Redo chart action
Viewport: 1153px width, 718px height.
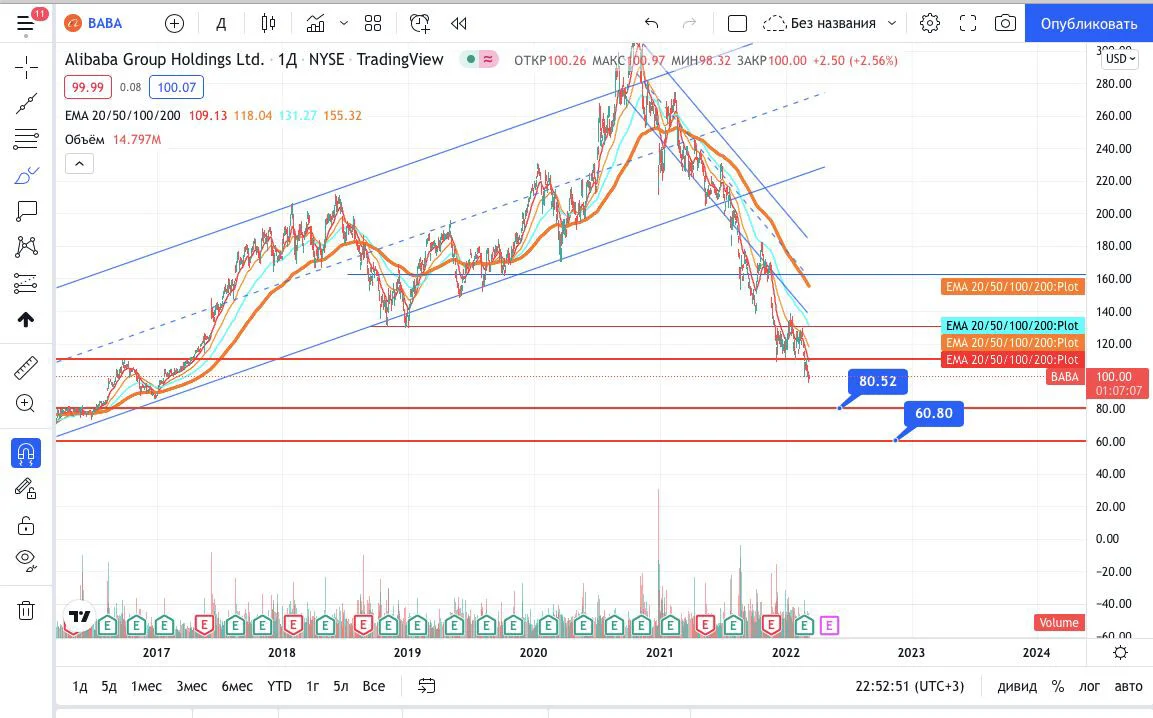click(x=689, y=24)
